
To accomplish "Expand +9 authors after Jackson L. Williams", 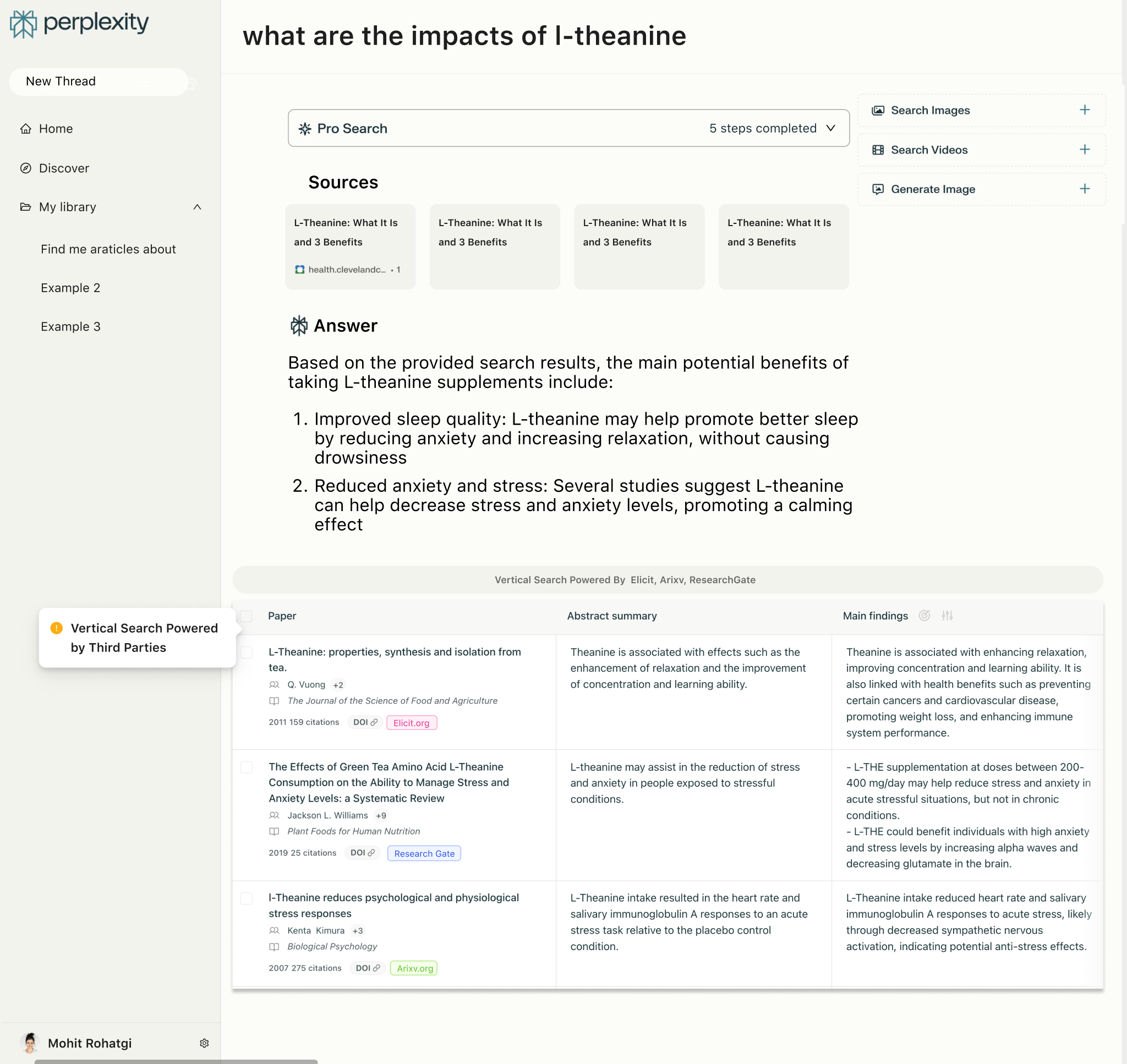I will pyautogui.click(x=381, y=815).
